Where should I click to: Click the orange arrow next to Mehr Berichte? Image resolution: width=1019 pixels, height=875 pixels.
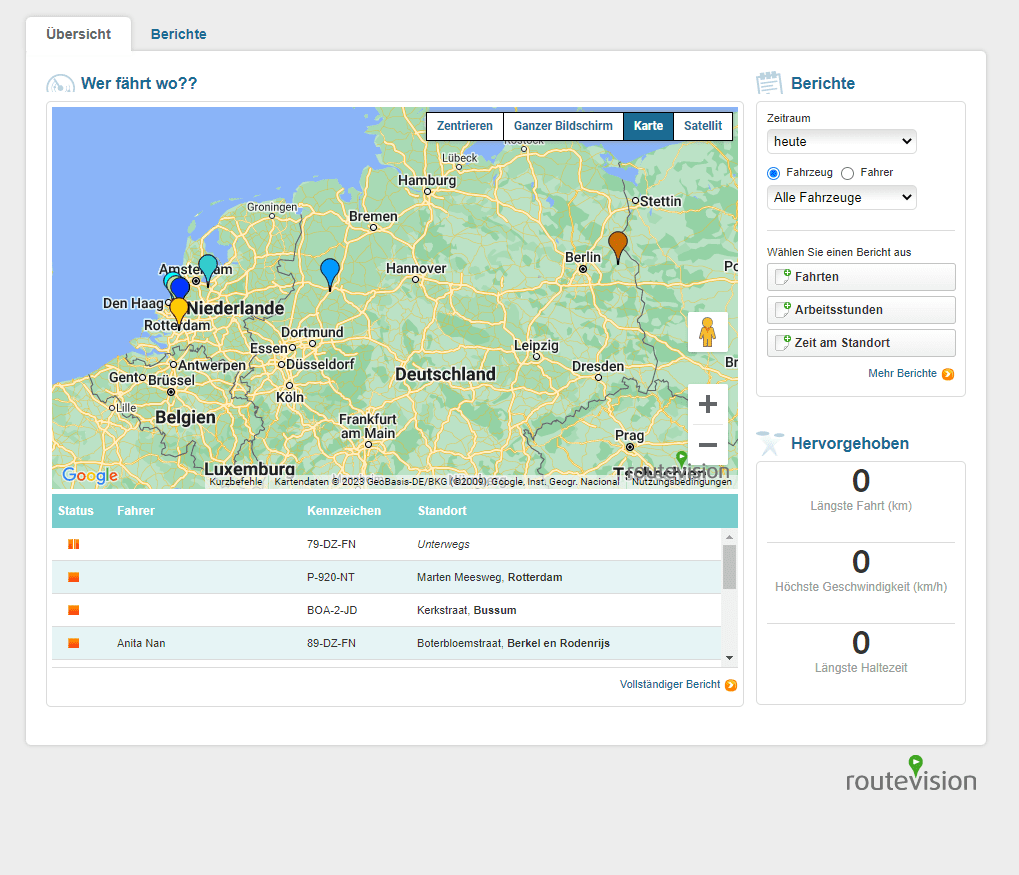(x=948, y=374)
